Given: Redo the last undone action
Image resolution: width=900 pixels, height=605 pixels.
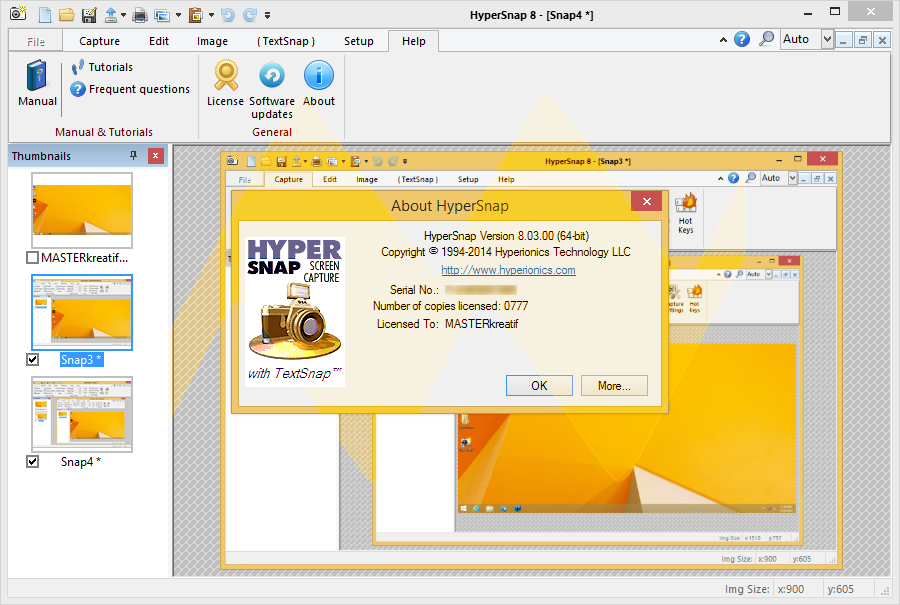Looking at the screenshot, I should point(250,15).
